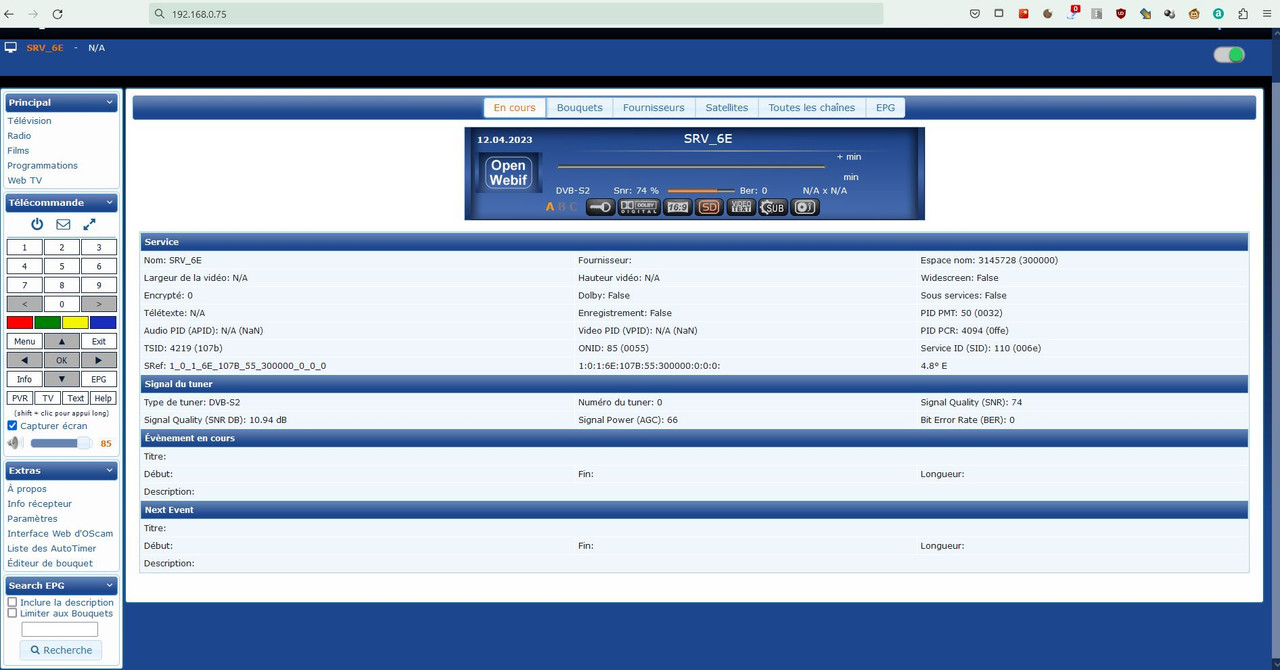Collapse the Search EPG panel chevron

[x=110, y=585]
